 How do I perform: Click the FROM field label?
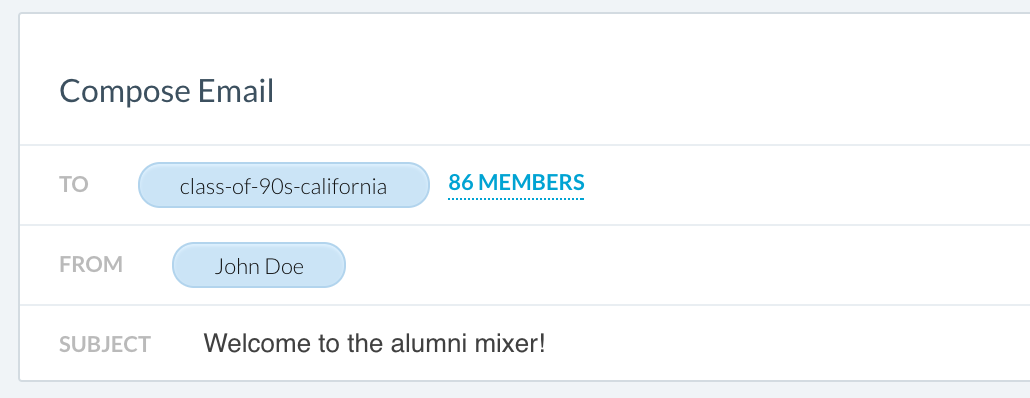(x=91, y=265)
